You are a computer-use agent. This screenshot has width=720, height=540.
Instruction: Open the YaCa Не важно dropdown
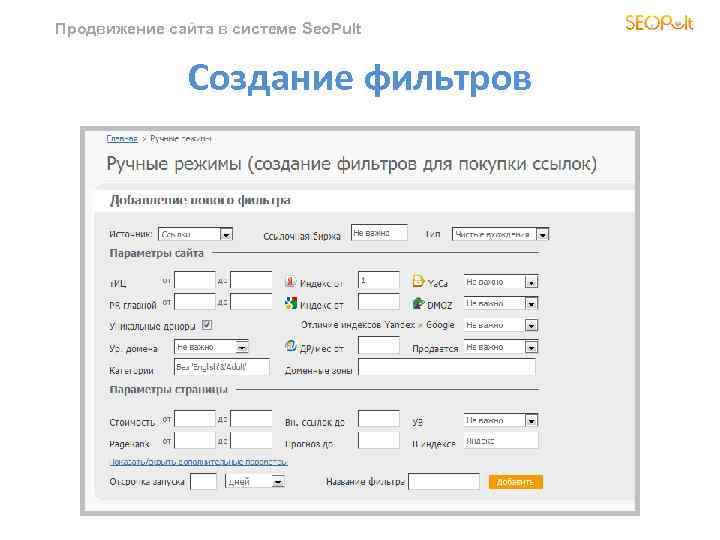click(501, 281)
